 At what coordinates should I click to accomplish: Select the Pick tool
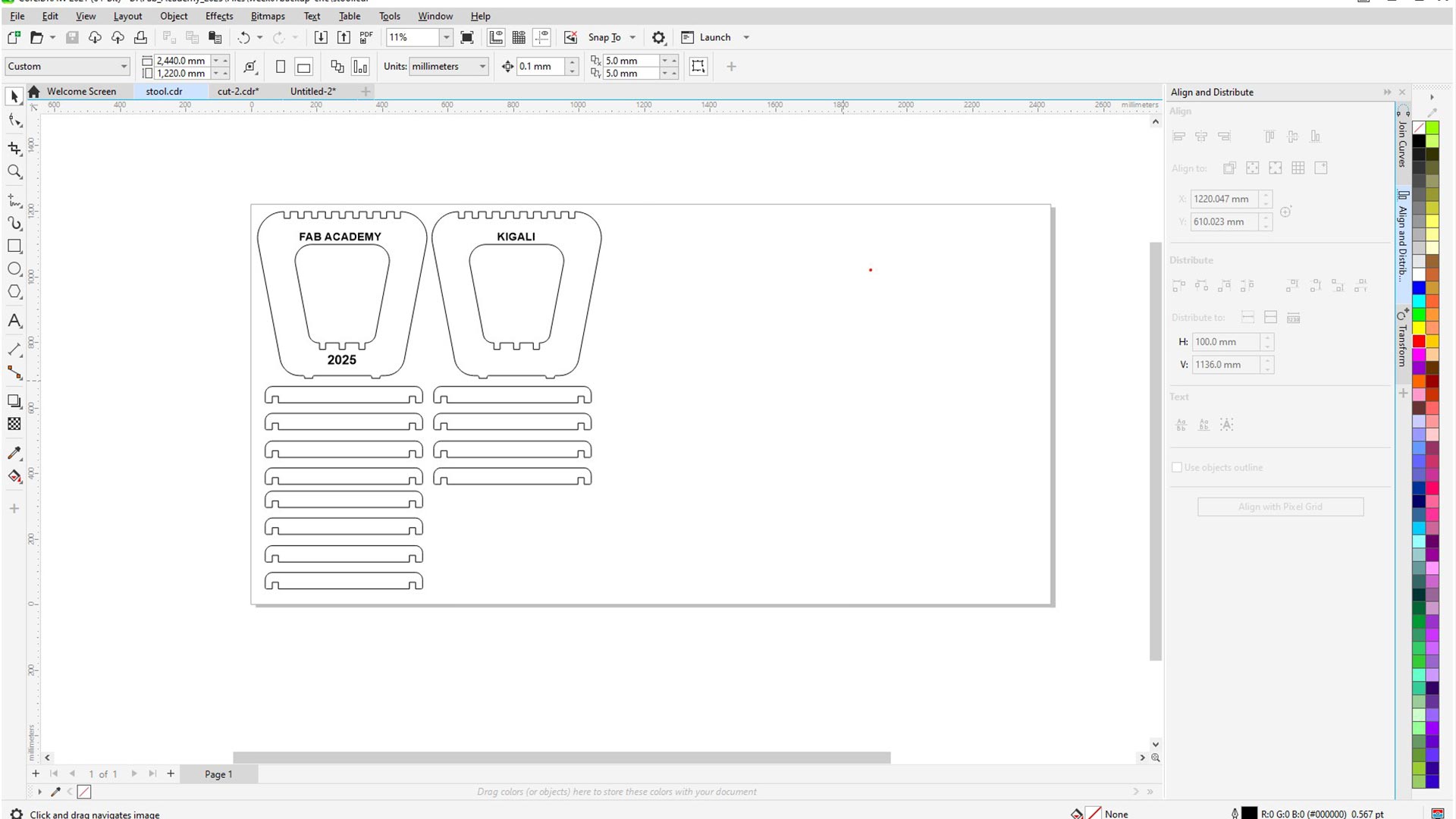click(x=14, y=96)
